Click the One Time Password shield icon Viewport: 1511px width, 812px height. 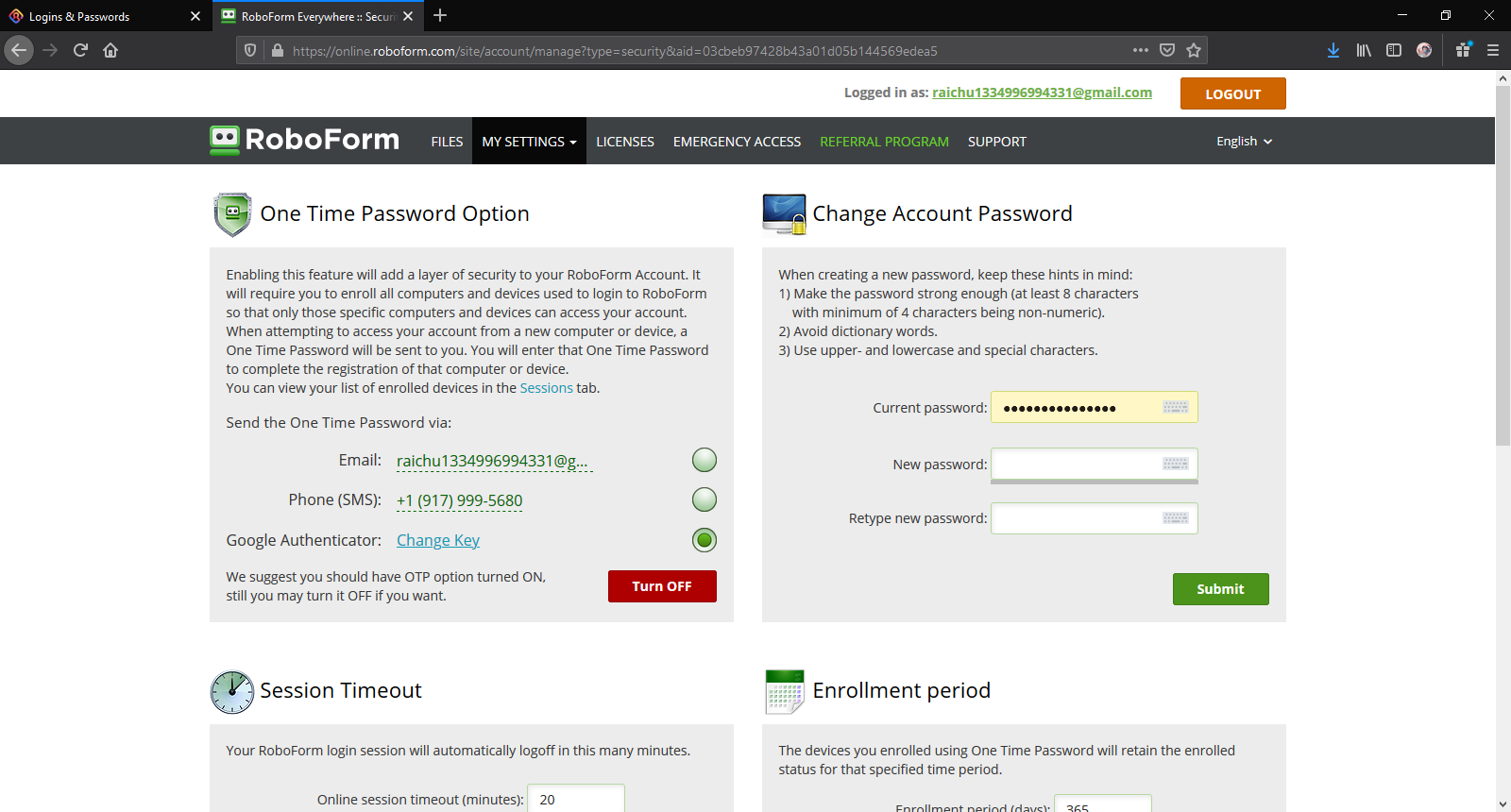click(232, 214)
